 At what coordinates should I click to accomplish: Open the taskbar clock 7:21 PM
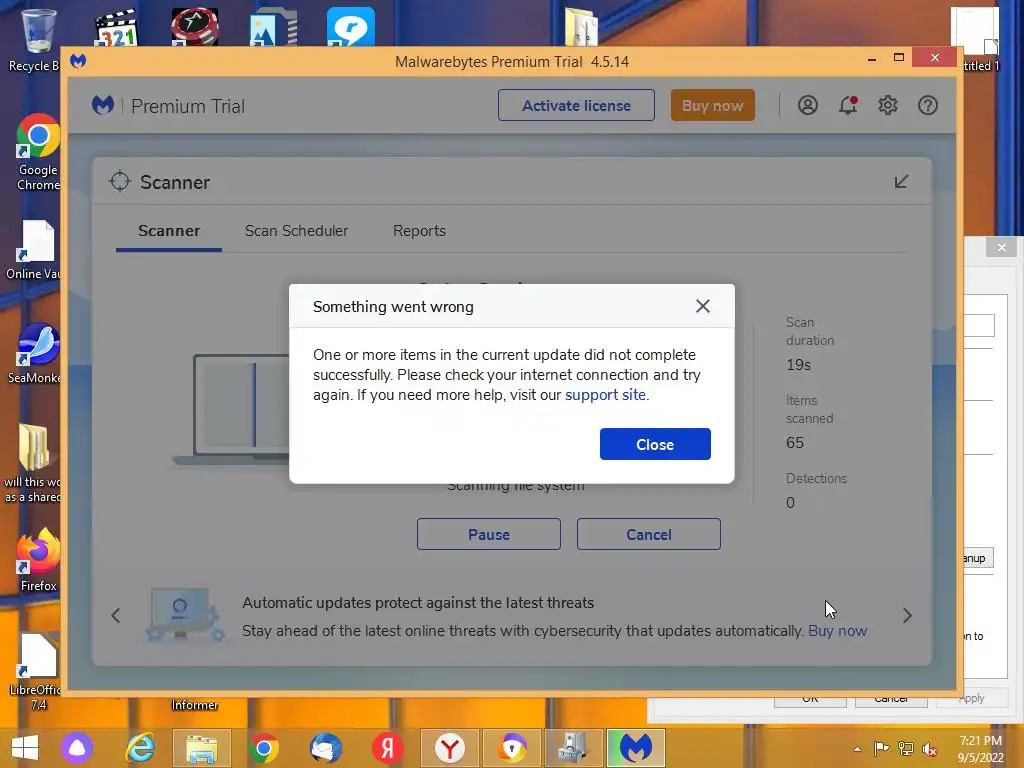[981, 749]
